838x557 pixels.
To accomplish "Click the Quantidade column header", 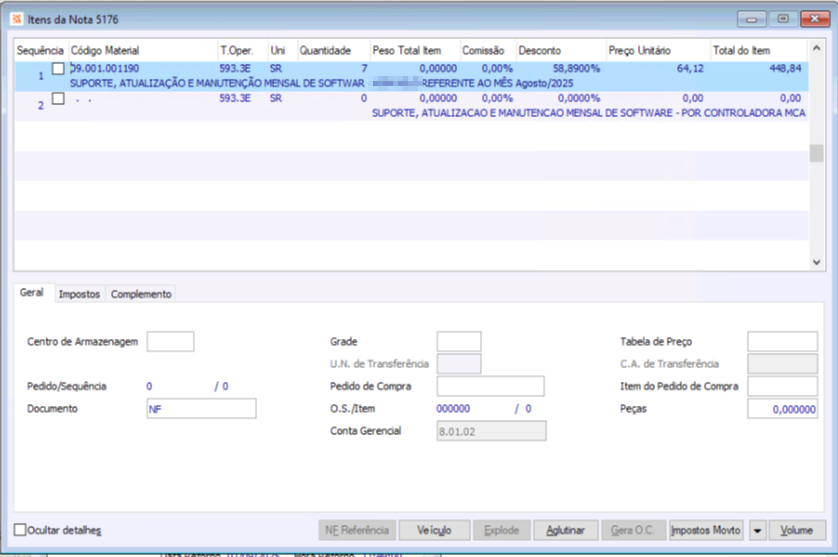I will click(x=333, y=51).
